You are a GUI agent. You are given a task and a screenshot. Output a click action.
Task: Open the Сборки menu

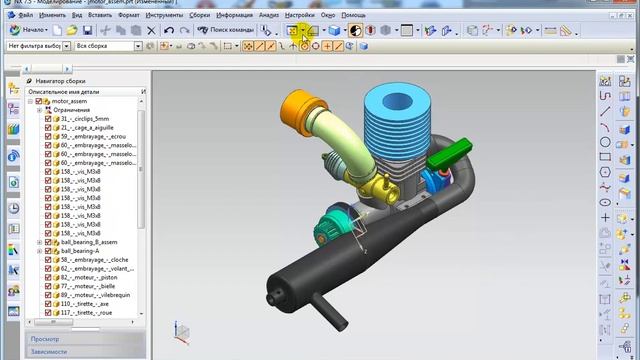[200, 15]
